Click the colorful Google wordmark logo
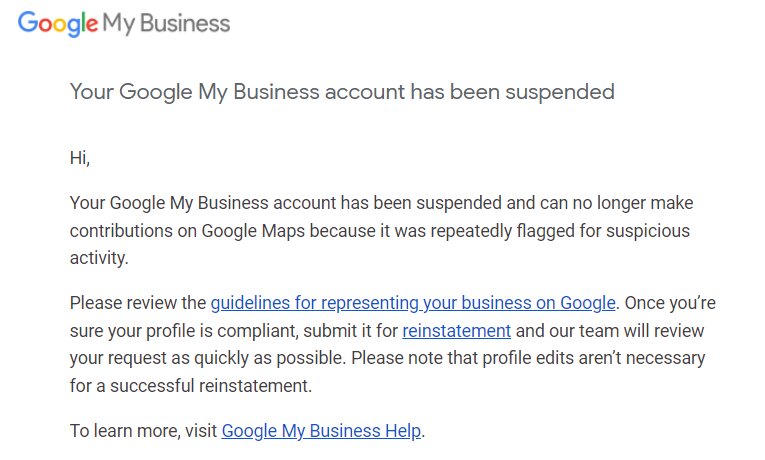The image size is (765, 460). (x=58, y=23)
